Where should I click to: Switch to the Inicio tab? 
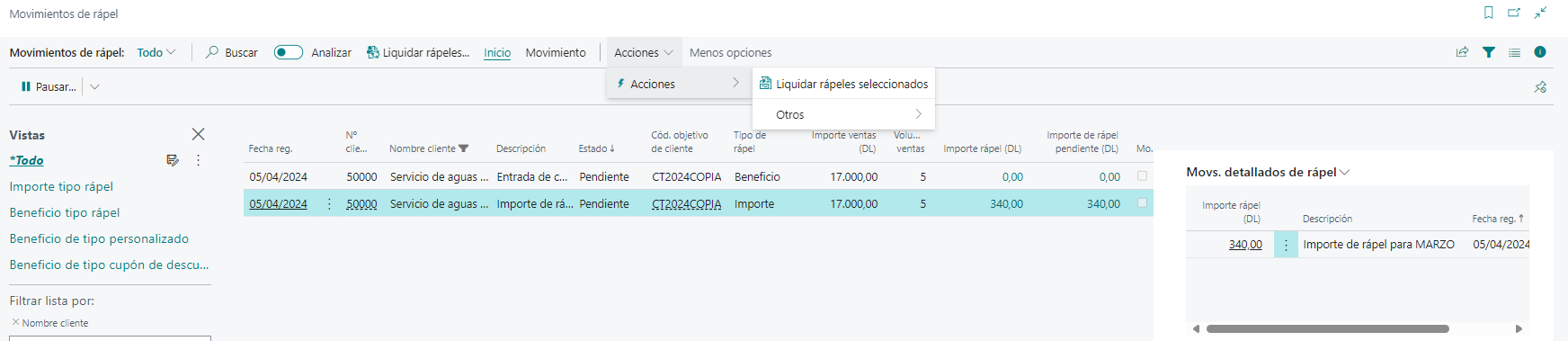click(x=497, y=52)
